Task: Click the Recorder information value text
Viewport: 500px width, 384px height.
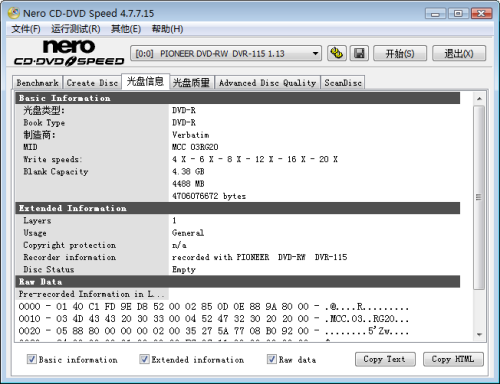Action: pos(259,257)
